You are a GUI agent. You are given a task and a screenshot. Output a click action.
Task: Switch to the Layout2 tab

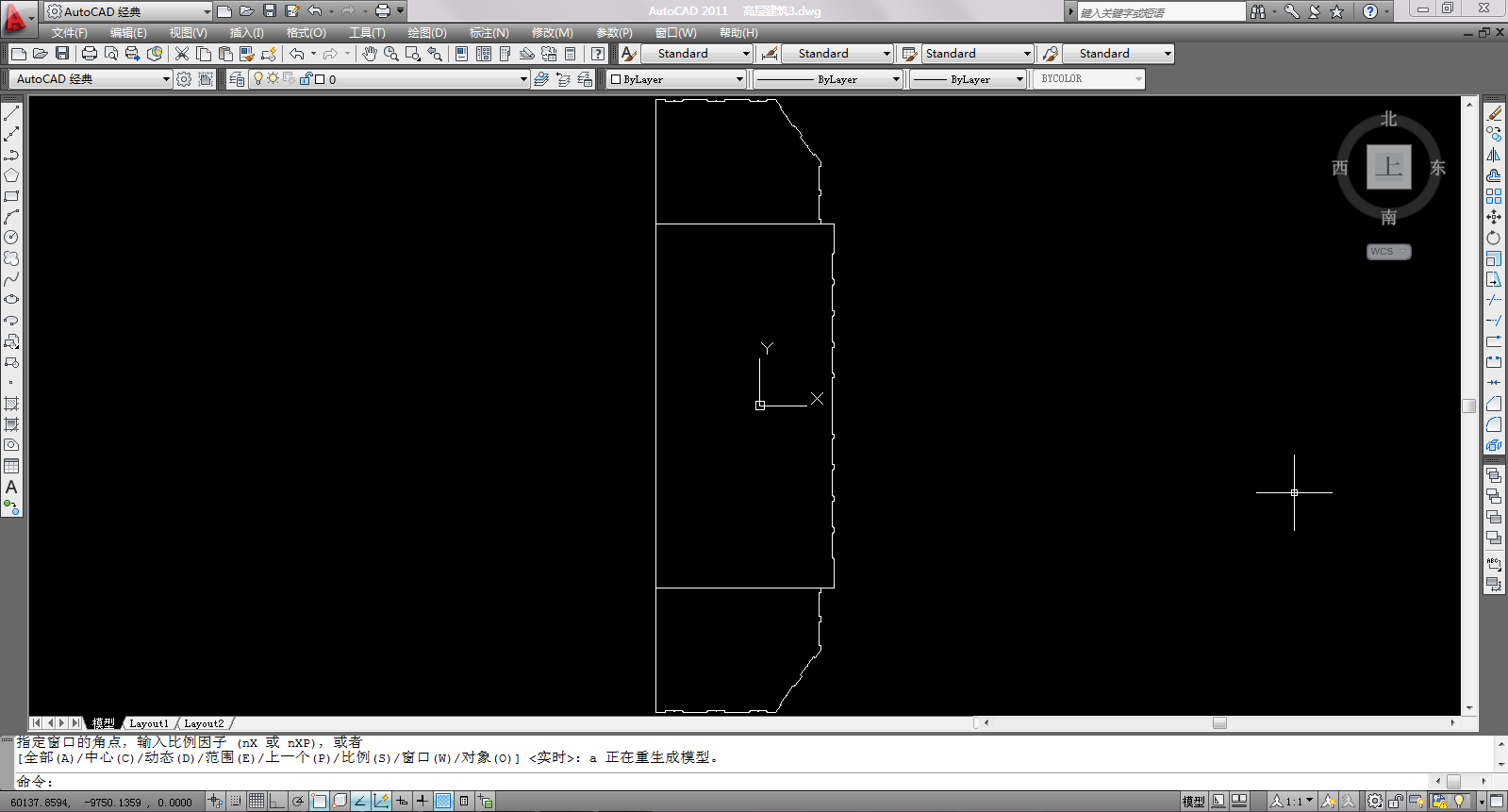click(x=204, y=723)
